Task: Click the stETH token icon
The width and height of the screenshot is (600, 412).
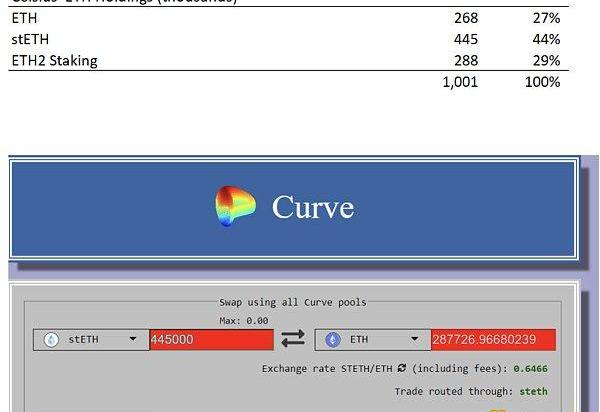Action: tap(52, 340)
